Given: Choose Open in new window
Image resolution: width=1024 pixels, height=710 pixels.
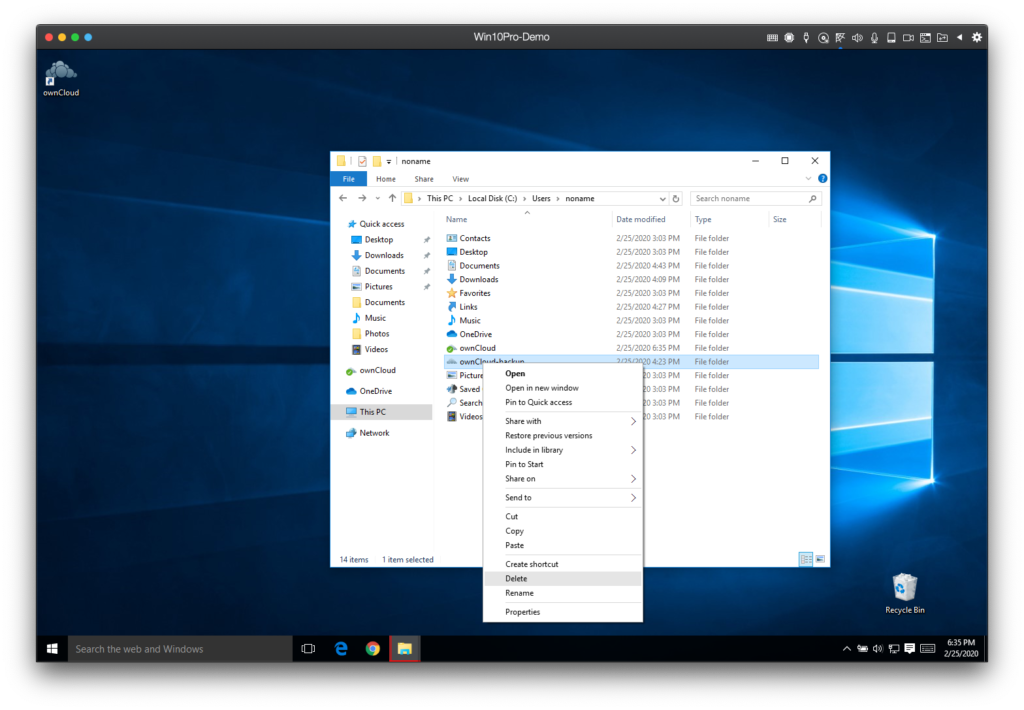Looking at the screenshot, I should 562,388.
